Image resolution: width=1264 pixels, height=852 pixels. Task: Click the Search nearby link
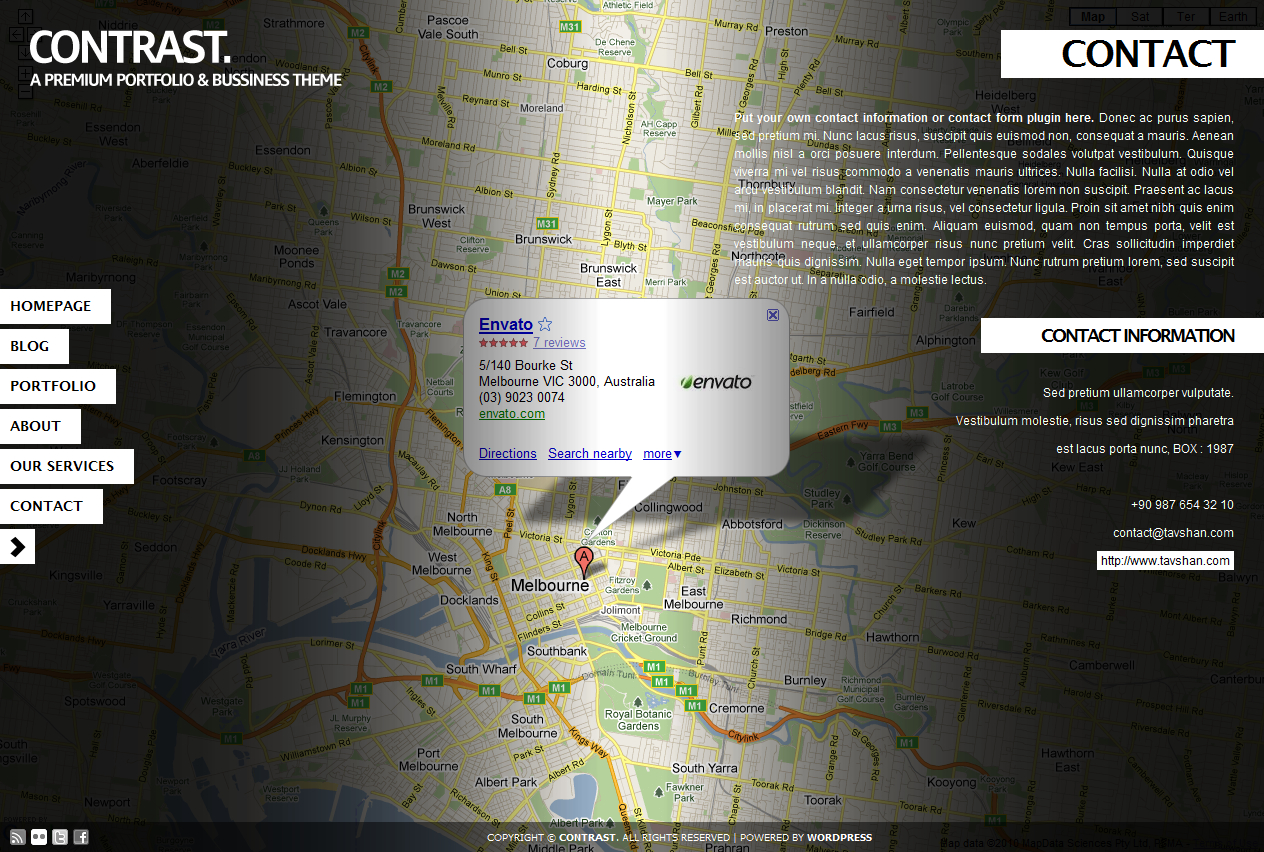coord(590,454)
